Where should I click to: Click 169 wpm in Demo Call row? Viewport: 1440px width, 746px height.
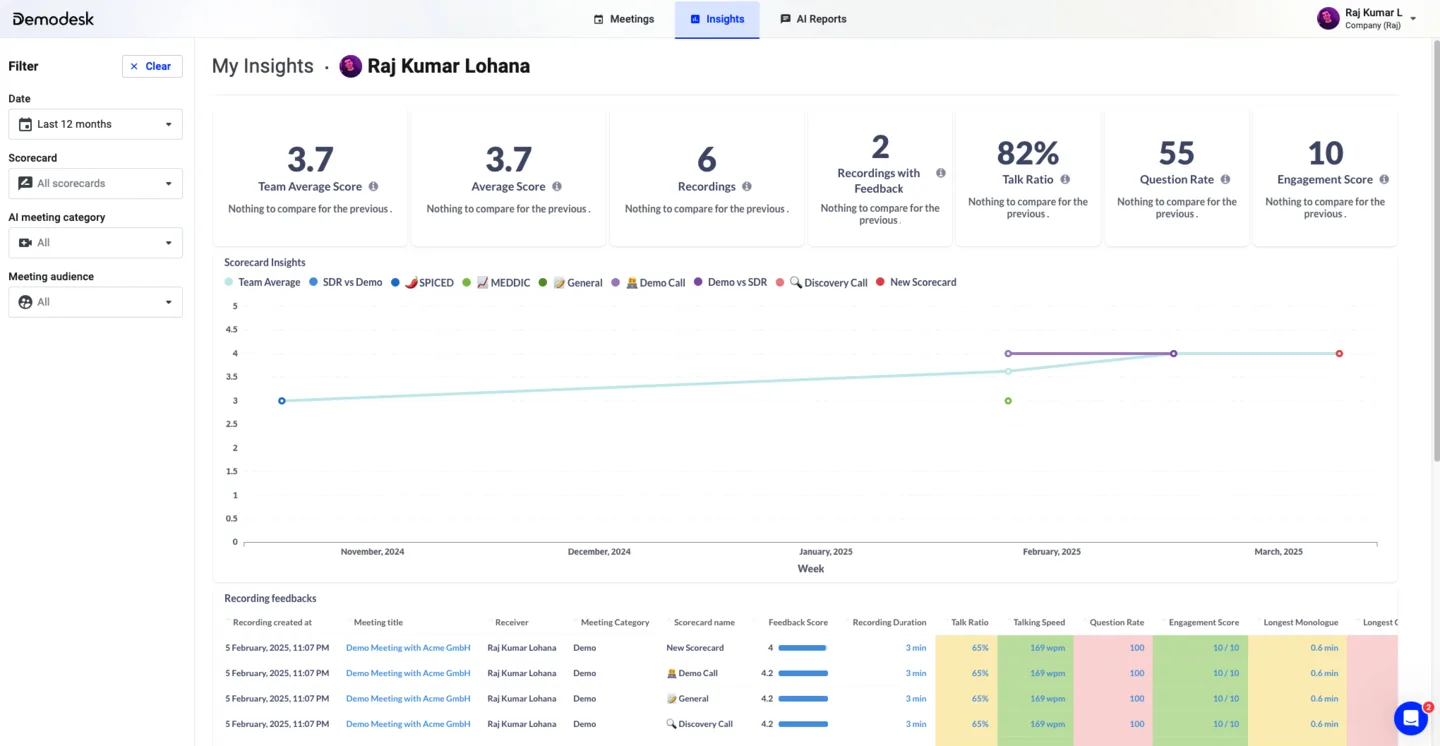(x=1047, y=673)
